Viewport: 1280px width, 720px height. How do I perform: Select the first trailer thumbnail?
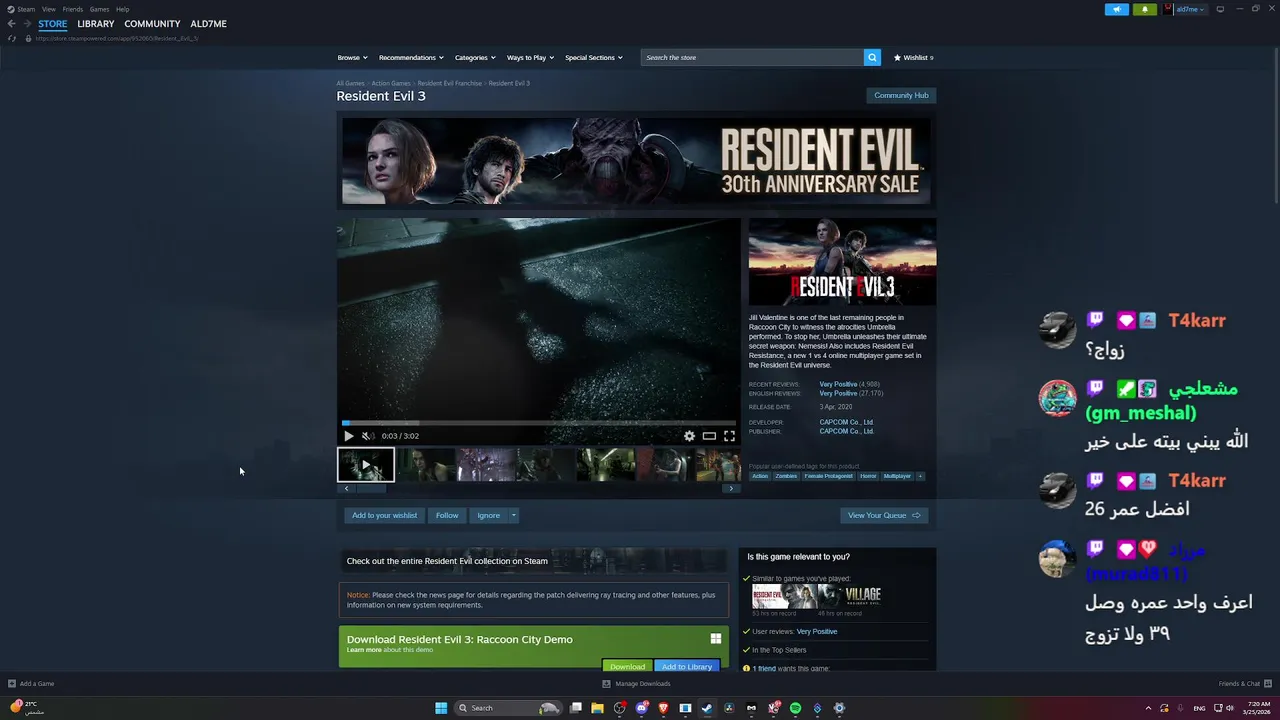point(366,465)
